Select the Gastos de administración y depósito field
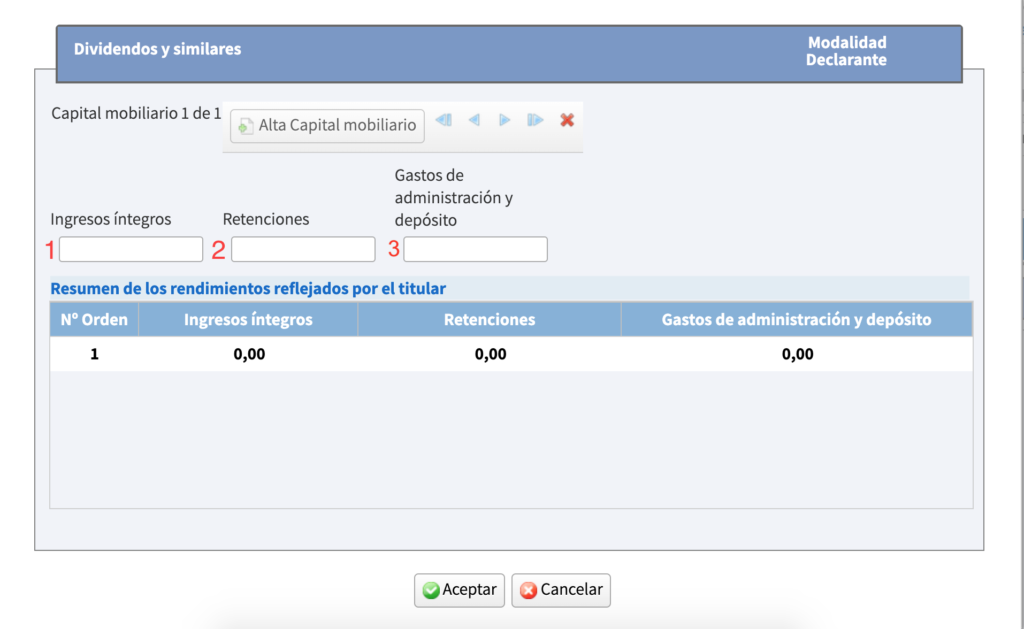This screenshot has width=1024, height=629. coord(475,249)
